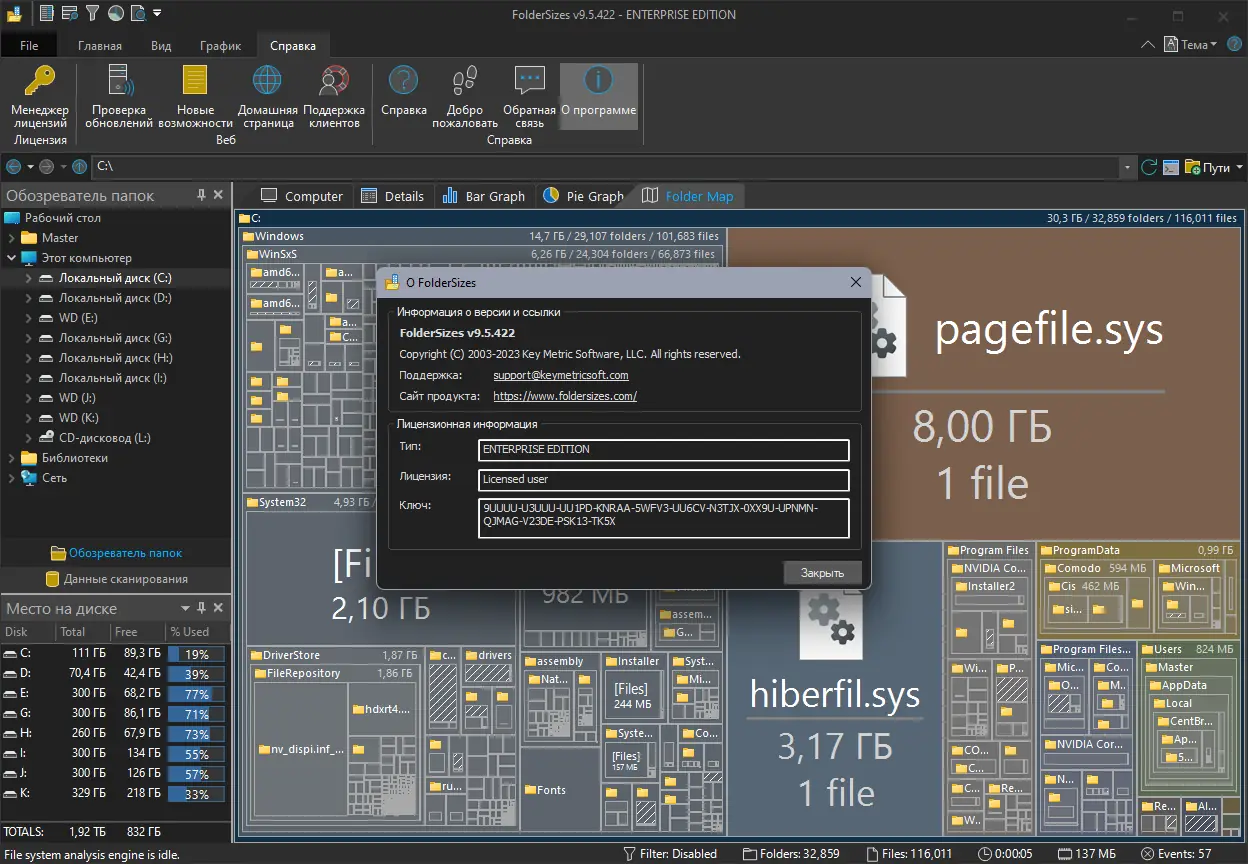This screenshot has height=864, width=1248.
Task: Open the https://www.foldersizes.com/ link
Action: pyautogui.click(x=565, y=396)
